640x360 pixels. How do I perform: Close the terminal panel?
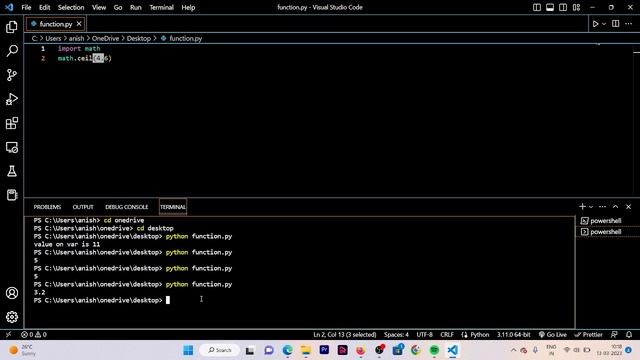click(629, 207)
